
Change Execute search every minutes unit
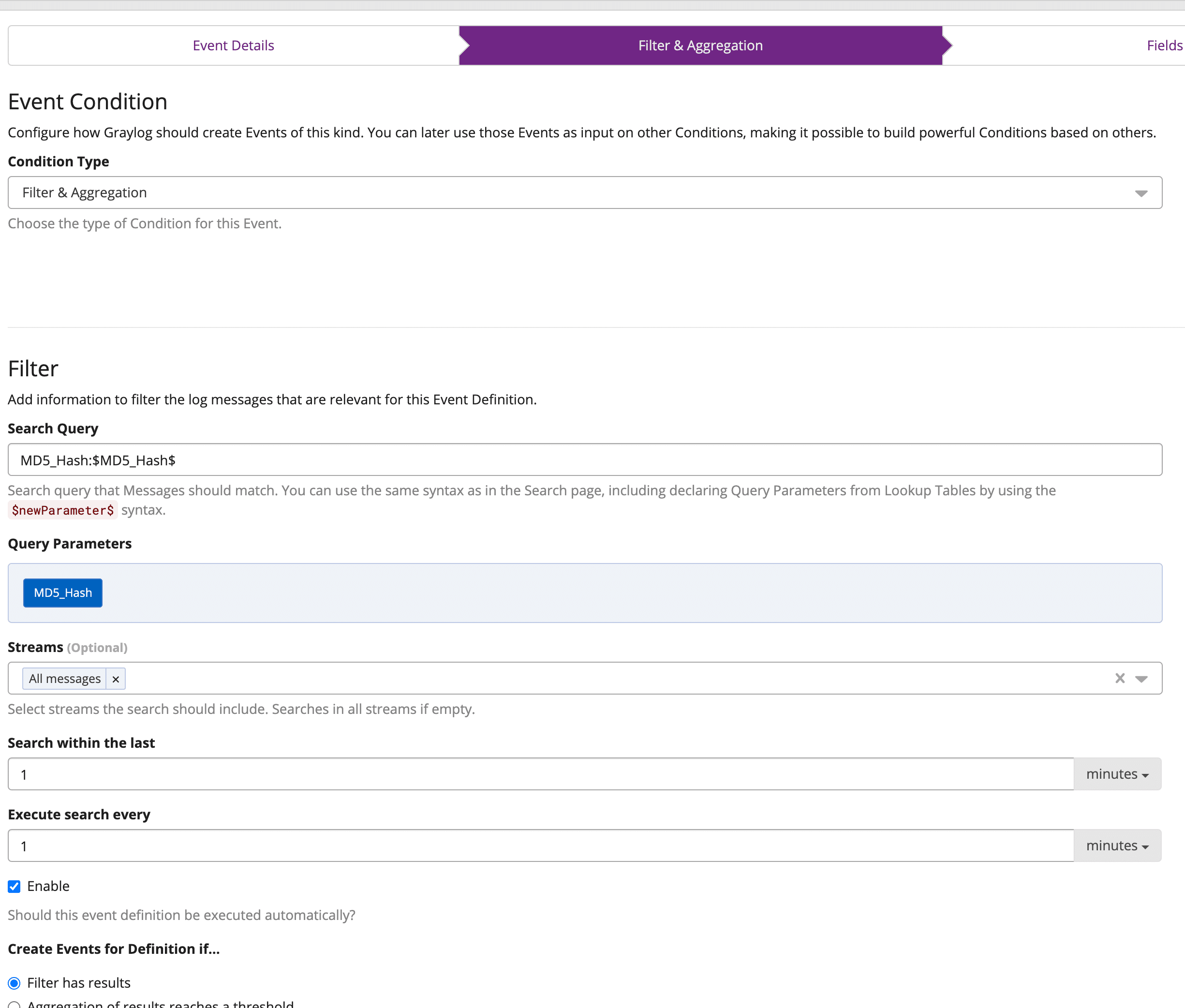click(x=1116, y=845)
